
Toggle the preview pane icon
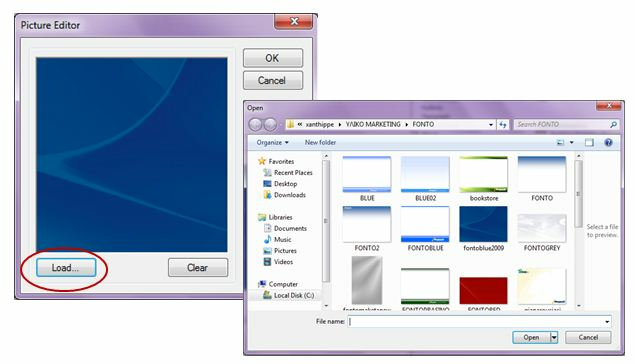click(x=589, y=143)
